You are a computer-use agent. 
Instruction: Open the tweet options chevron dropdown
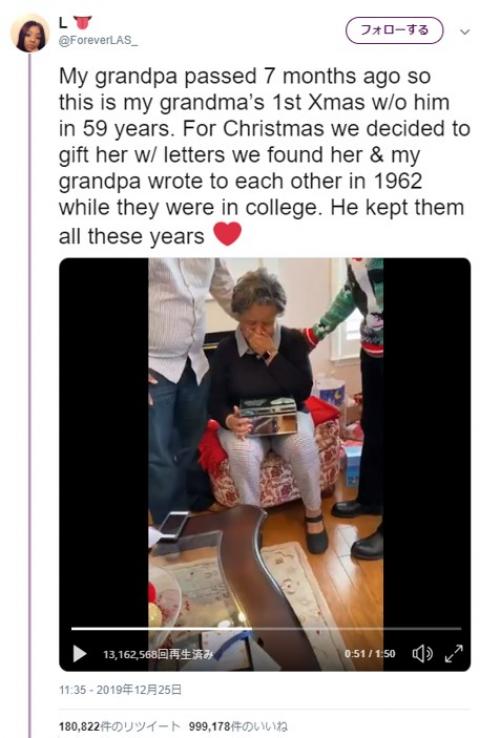(x=465, y=32)
